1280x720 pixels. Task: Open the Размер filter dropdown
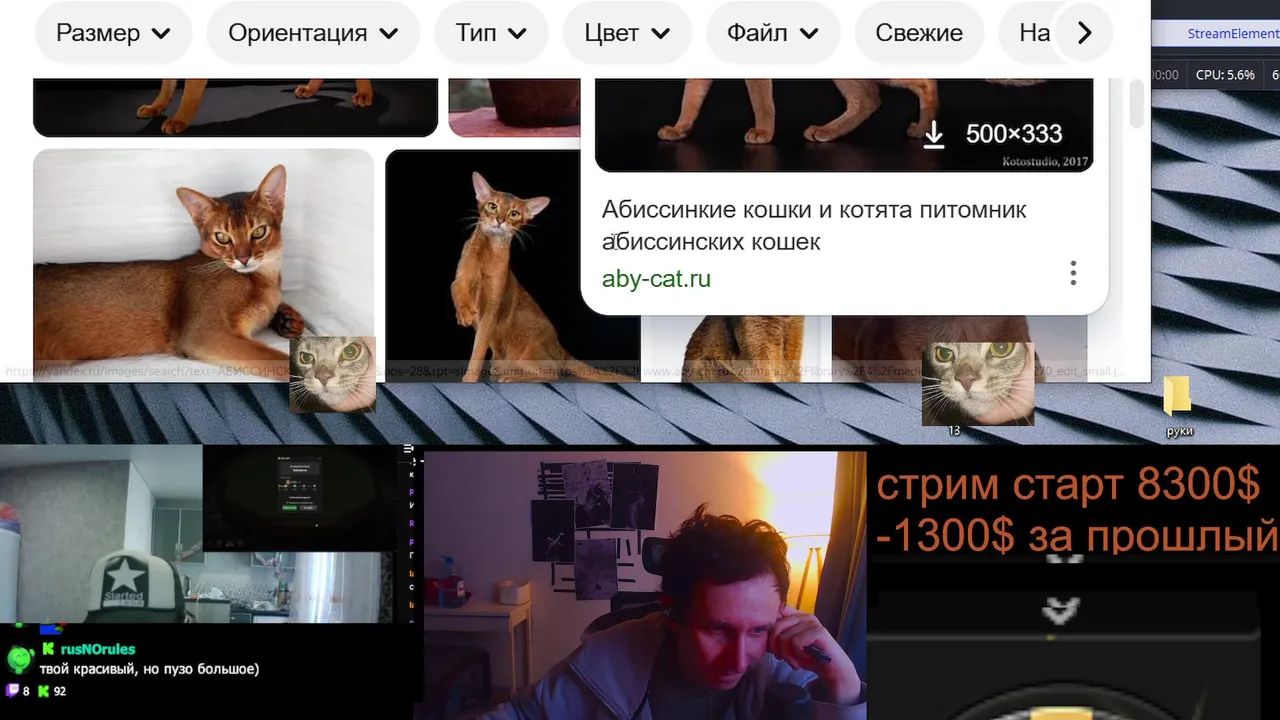[x=113, y=33]
